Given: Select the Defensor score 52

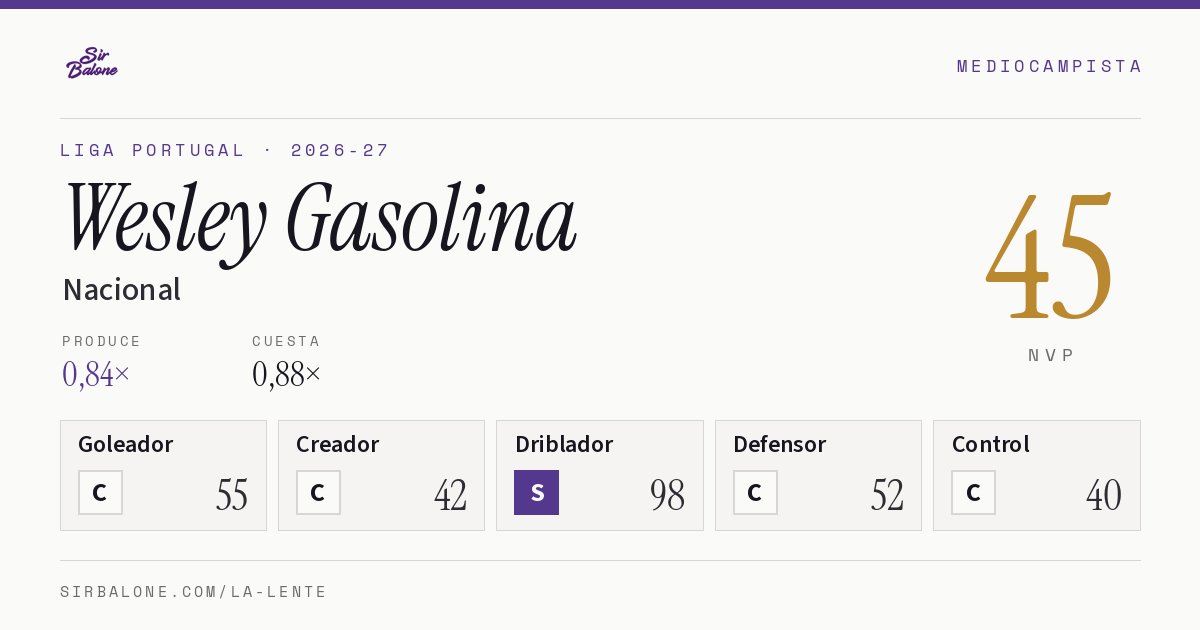Looking at the screenshot, I should (x=887, y=495).
